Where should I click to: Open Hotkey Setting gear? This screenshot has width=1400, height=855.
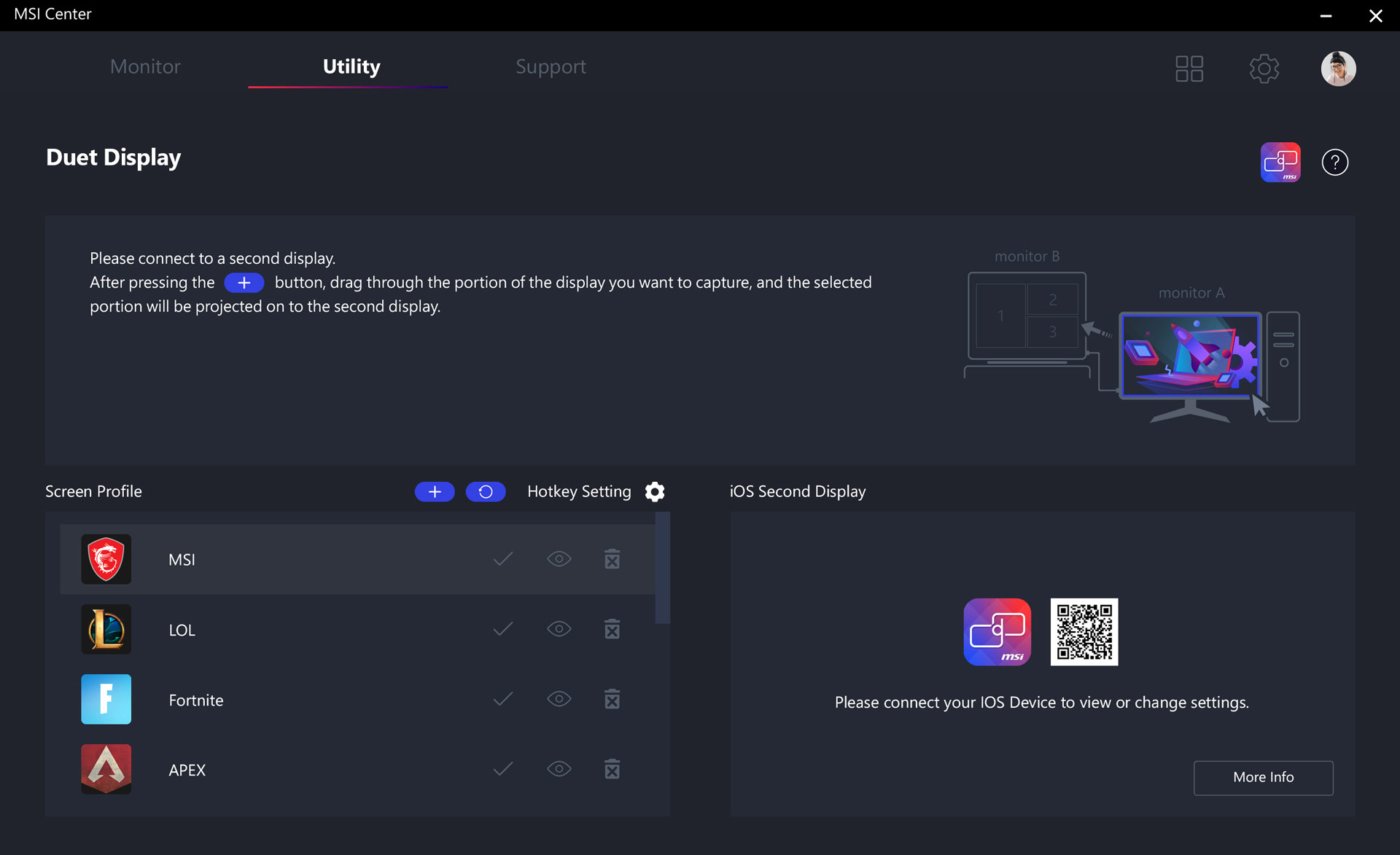[655, 492]
